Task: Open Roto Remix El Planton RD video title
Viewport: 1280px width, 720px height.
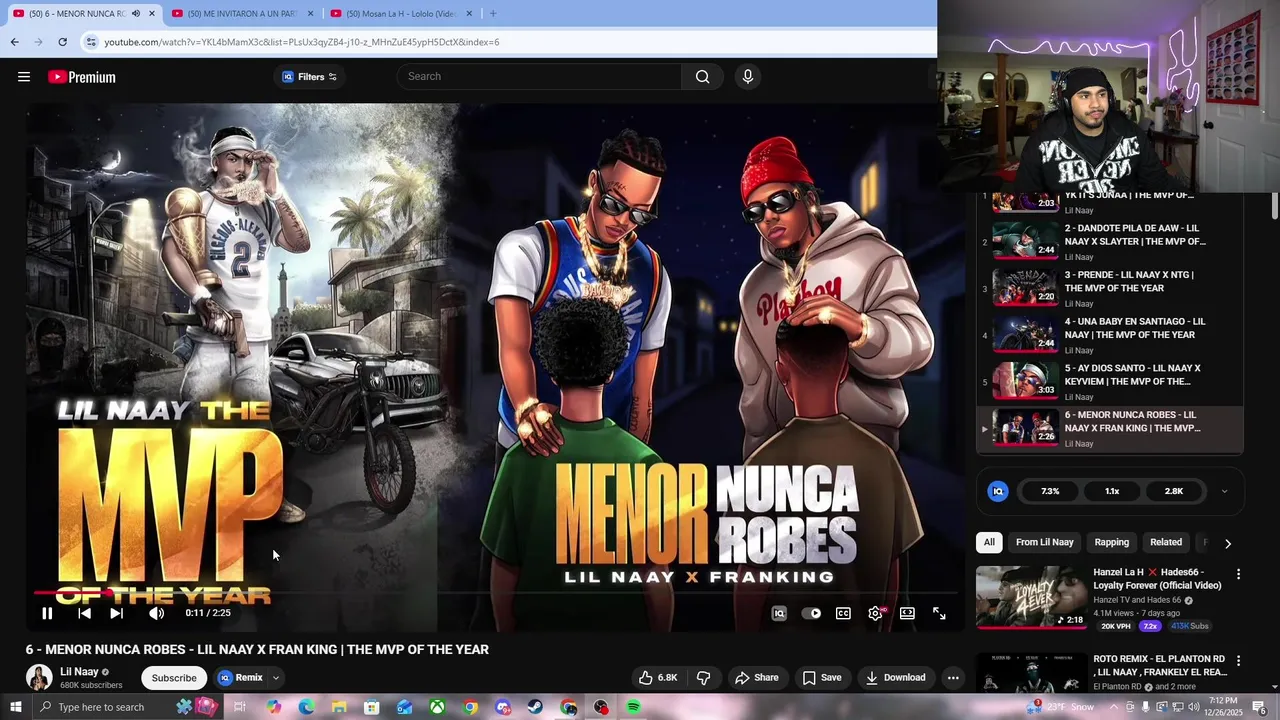Action: (x=1160, y=666)
